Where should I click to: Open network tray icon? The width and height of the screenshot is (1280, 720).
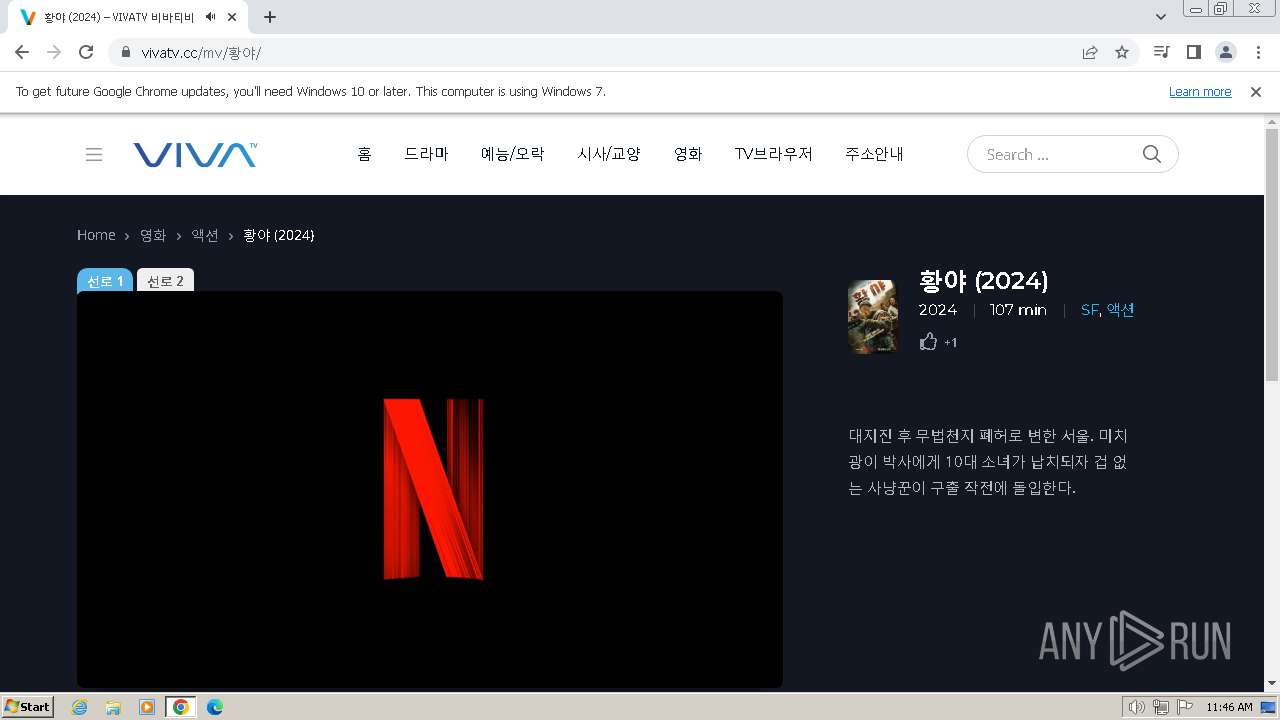point(1161,707)
